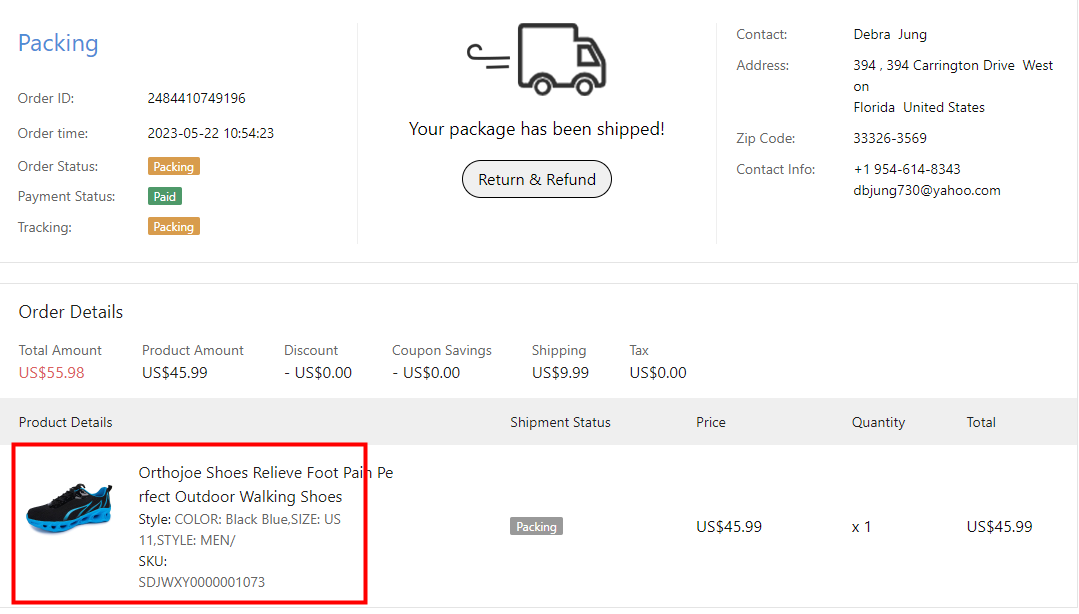Click the order time 2023-05-22 10:54:23
Image resolution: width=1079 pixels, height=614 pixels.
tap(210, 133)
